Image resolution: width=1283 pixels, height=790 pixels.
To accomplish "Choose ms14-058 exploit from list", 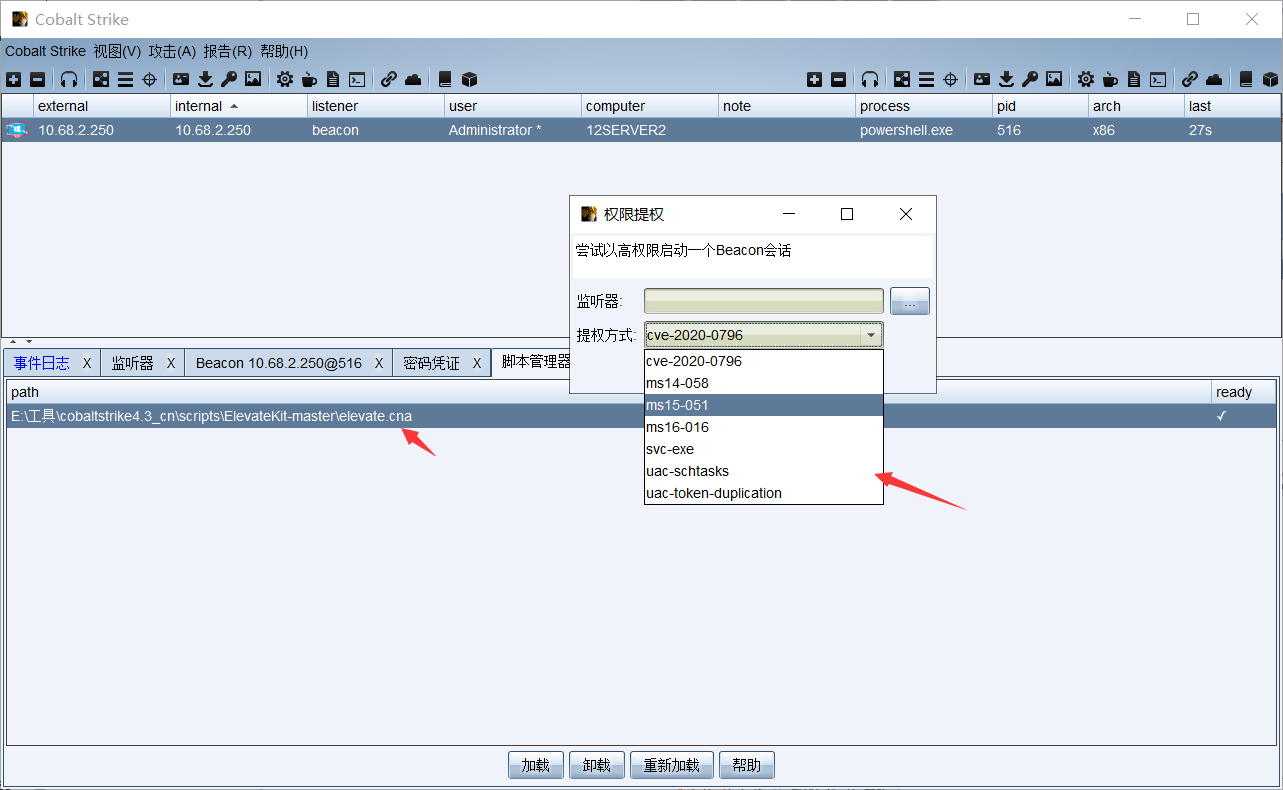I will (764, 383).
